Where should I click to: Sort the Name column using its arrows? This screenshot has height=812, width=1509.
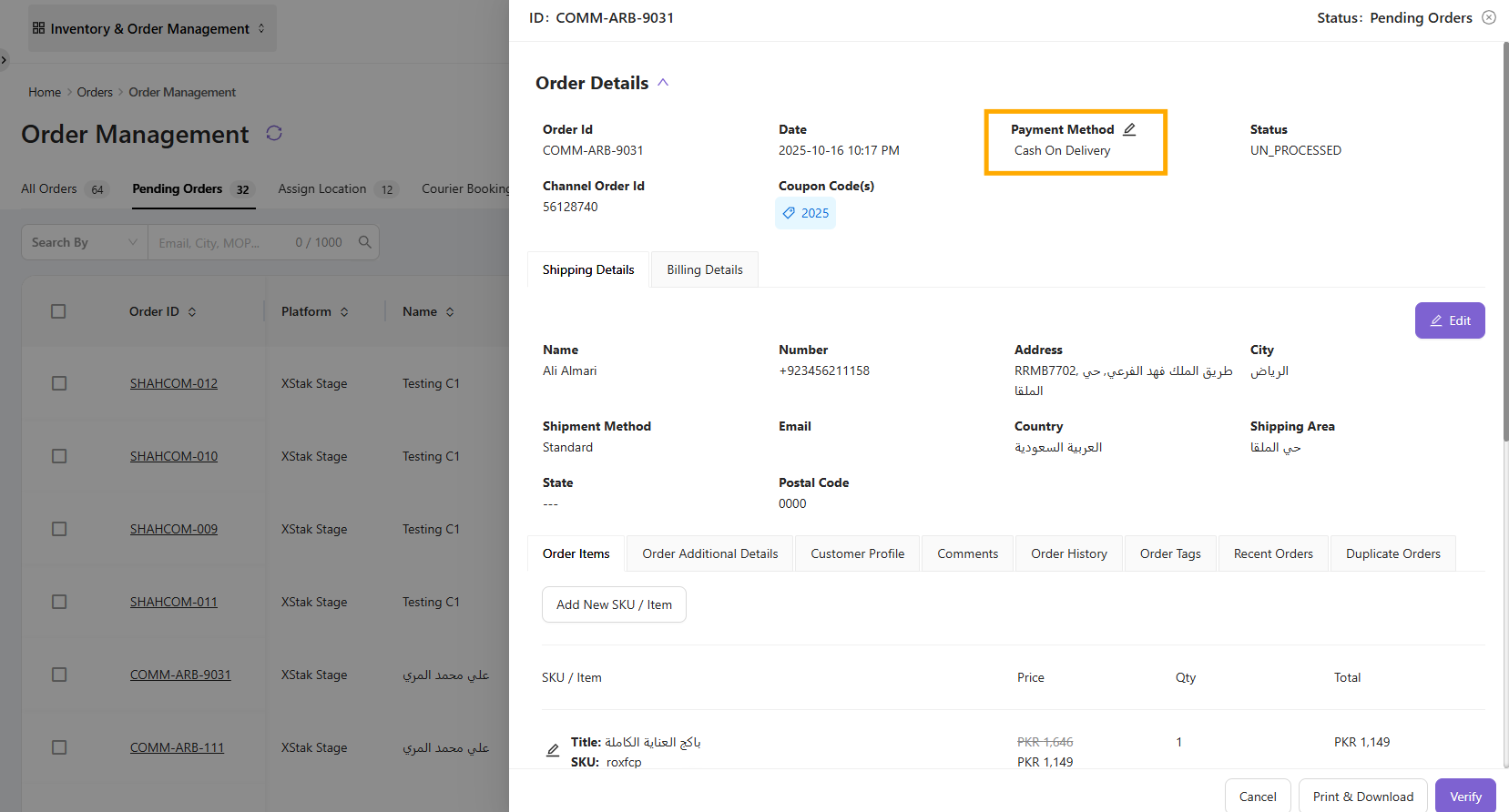click(x=450, y=312)
